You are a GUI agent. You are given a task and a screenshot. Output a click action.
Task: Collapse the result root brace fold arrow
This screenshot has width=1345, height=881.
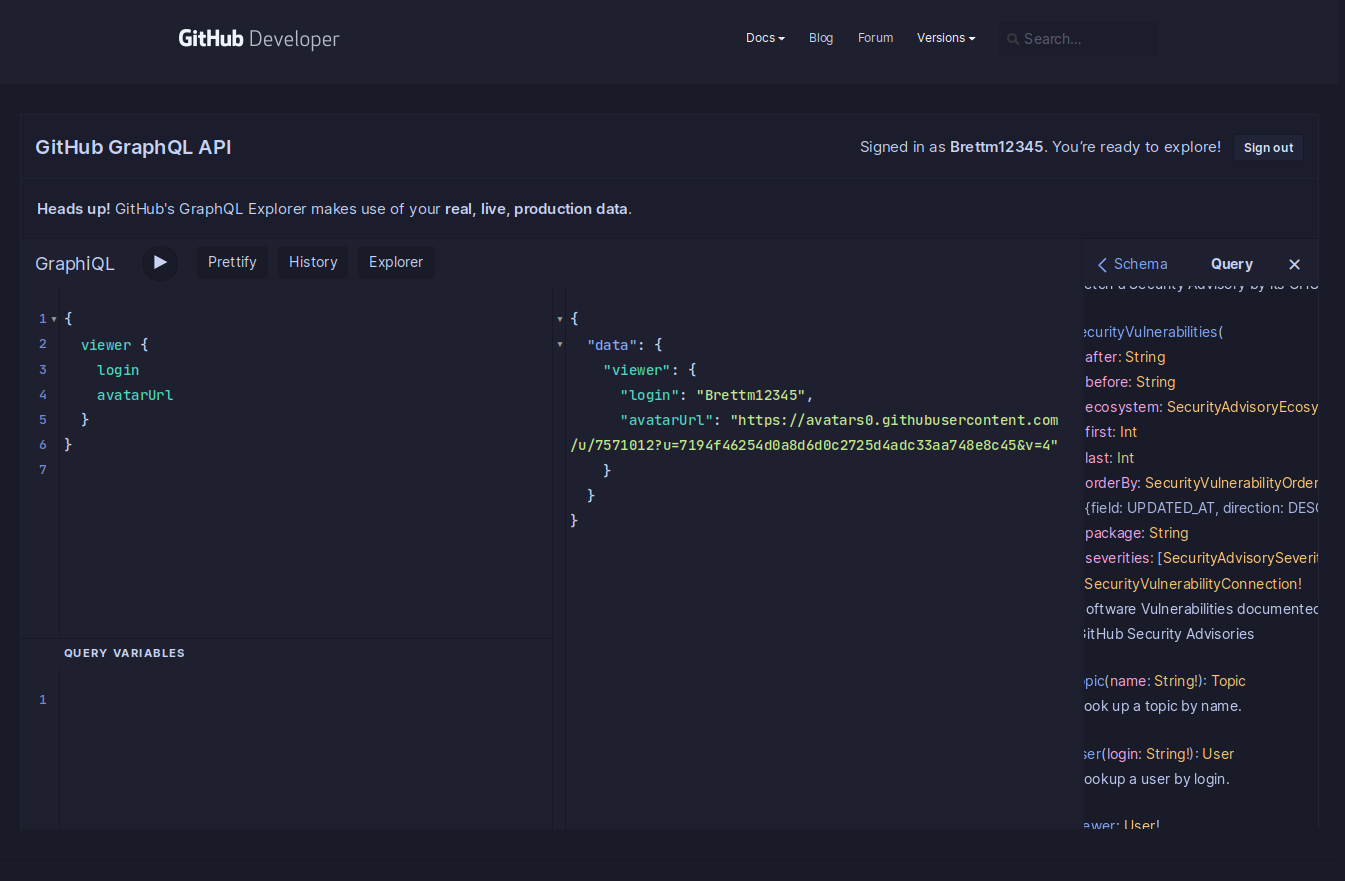coord(560,319)
